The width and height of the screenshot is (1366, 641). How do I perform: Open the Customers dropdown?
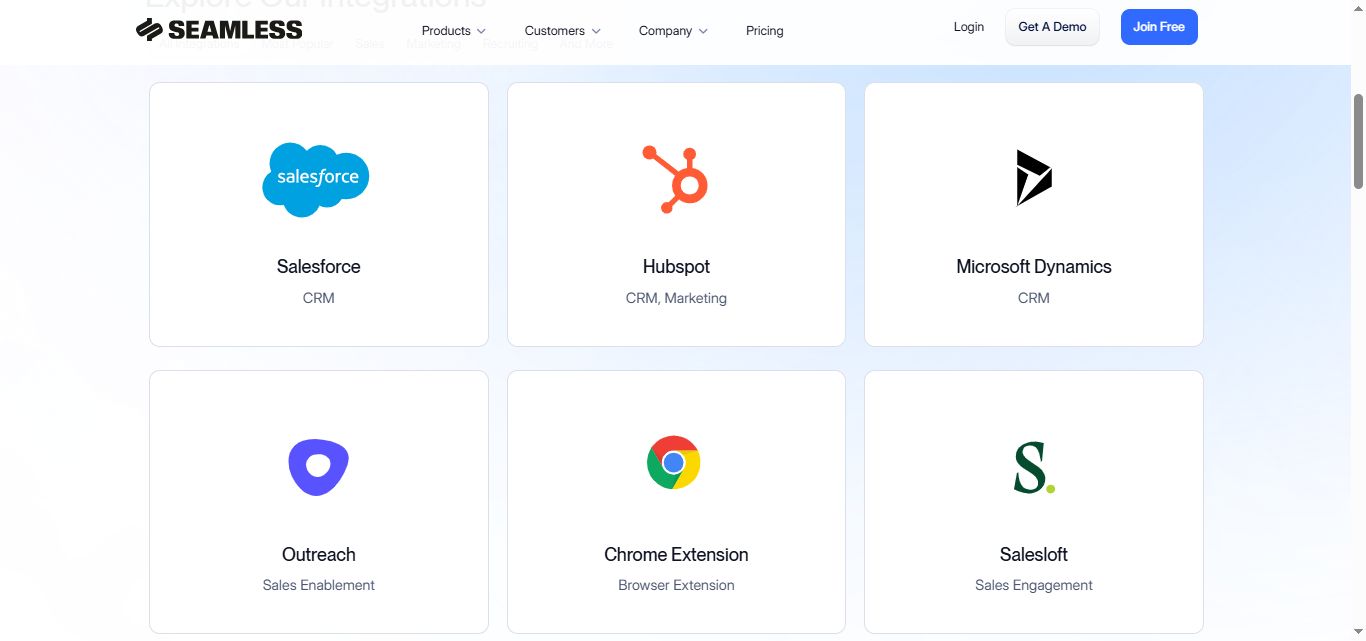[561, 30]
